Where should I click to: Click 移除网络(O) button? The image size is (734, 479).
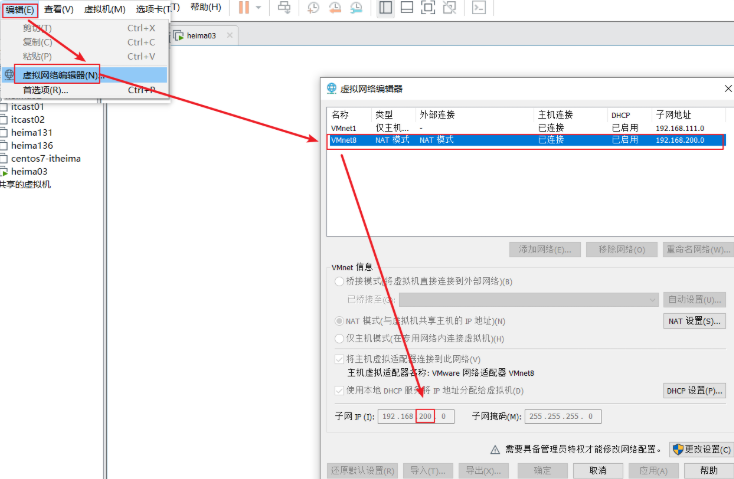coord(622,250)
